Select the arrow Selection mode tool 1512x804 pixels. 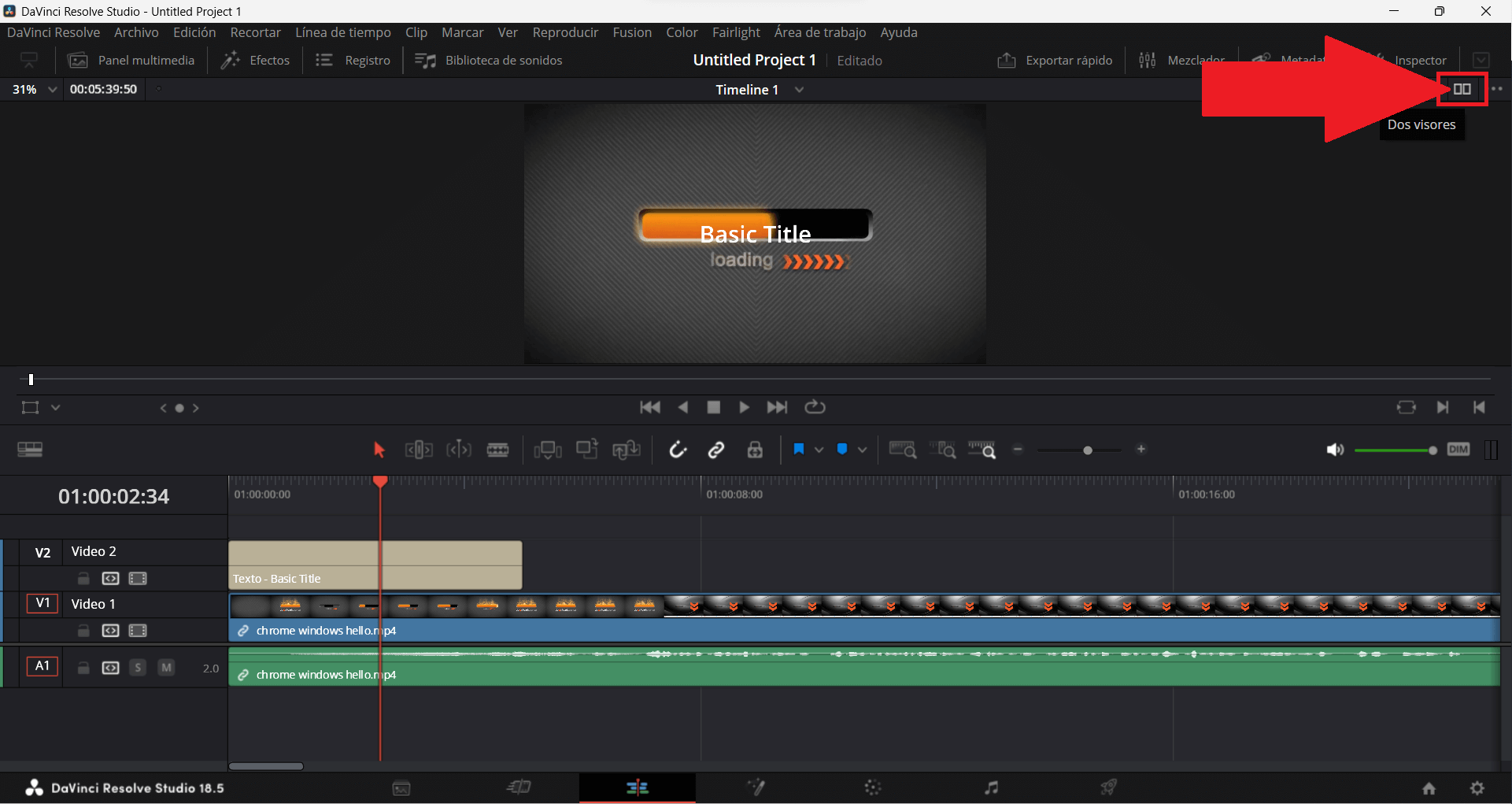point(379,450)
